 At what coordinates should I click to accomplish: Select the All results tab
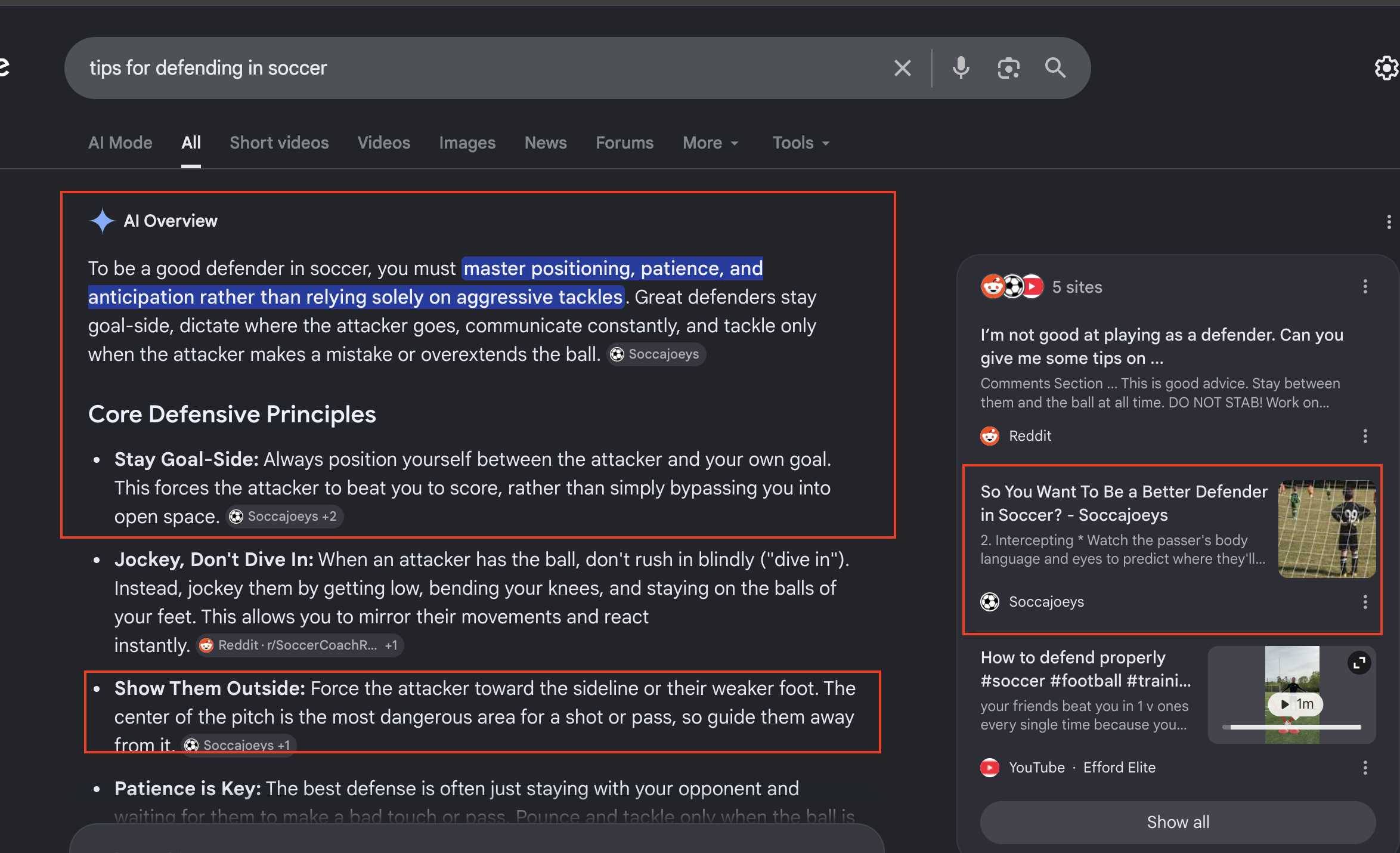(x=191, y=143)
